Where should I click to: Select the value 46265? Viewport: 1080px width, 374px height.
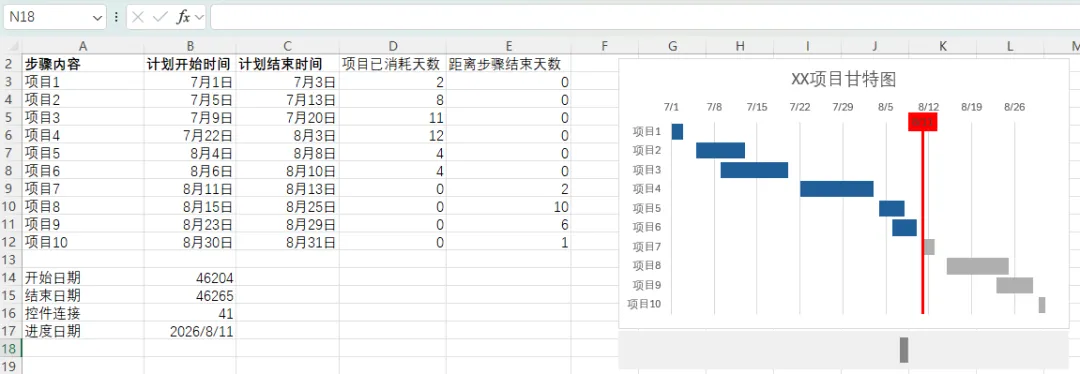click(x=190, y=295)
